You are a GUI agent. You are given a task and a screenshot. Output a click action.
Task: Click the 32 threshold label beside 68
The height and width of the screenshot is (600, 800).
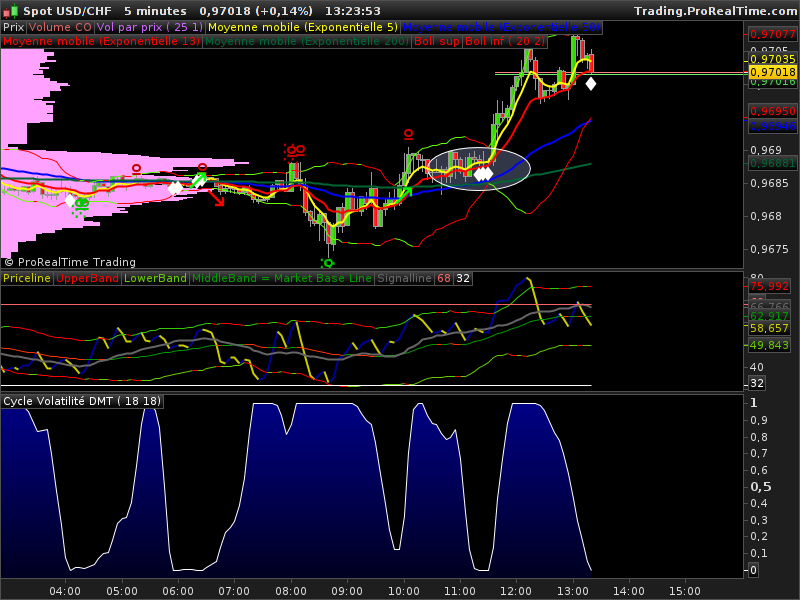[463, 278]
